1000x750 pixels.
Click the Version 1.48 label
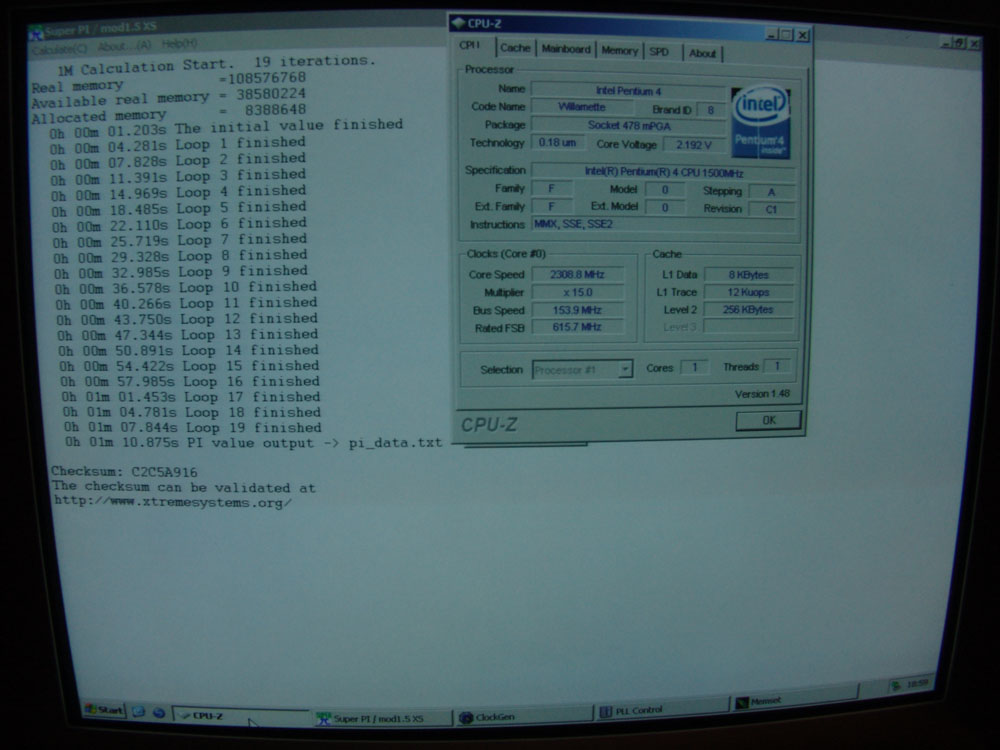pyautogui.click(x=762, y=394)
